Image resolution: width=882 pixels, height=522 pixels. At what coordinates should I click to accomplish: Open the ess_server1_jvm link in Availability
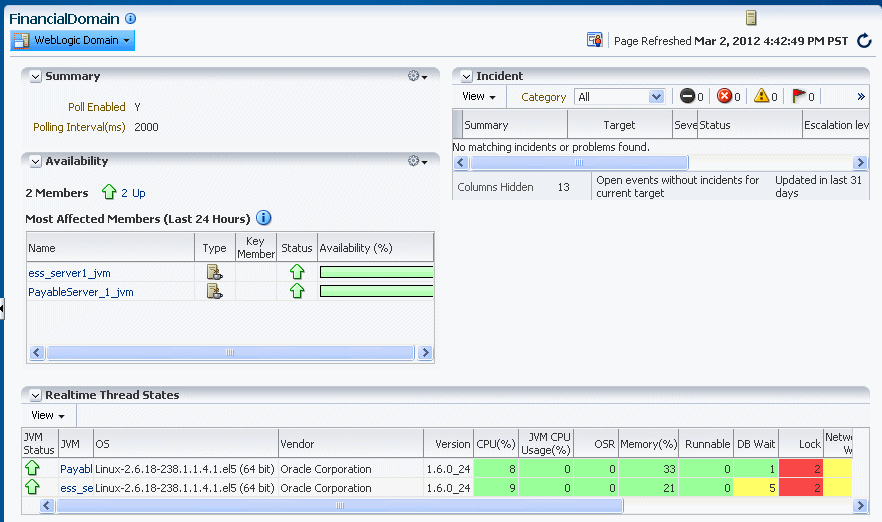pyautogui.click(x=69, y=273)
